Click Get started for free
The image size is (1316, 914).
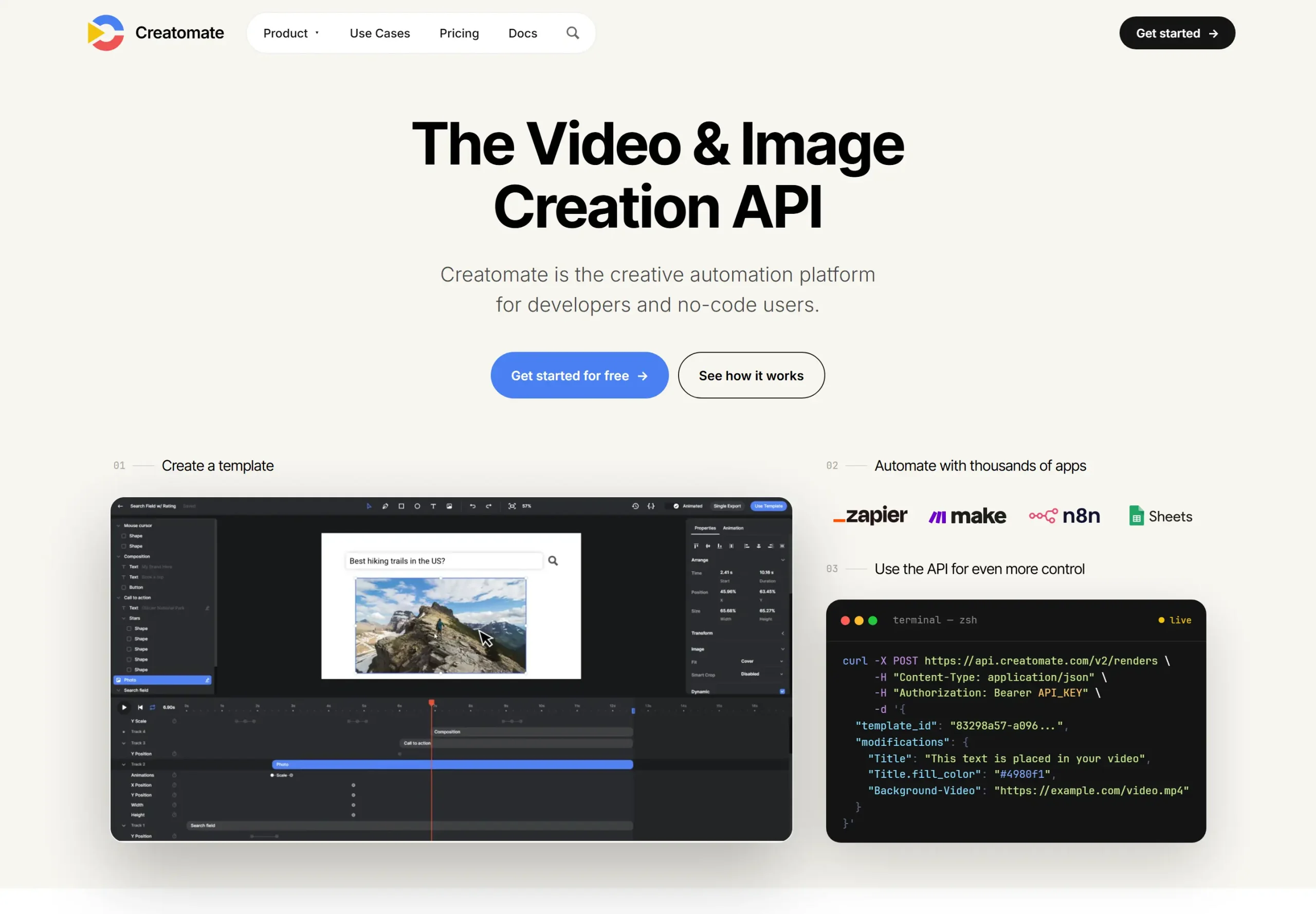pos(579,375)
